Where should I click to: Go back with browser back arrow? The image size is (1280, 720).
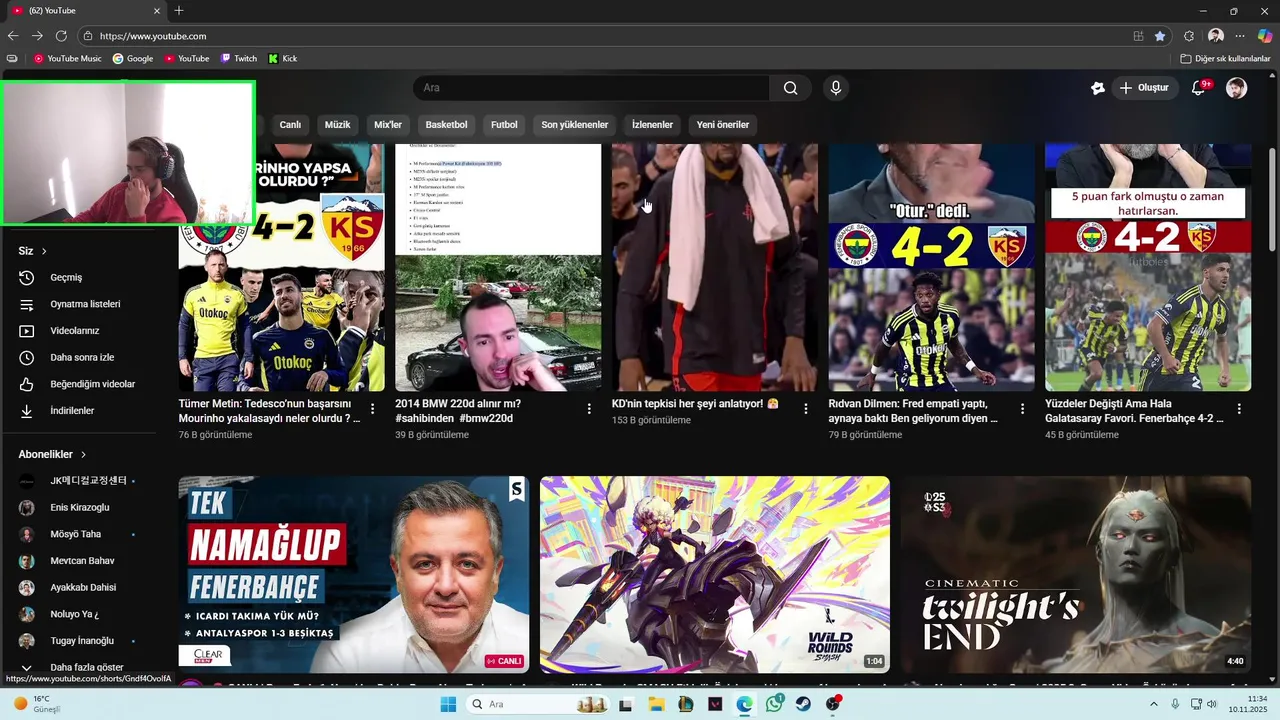click(13, 36)
